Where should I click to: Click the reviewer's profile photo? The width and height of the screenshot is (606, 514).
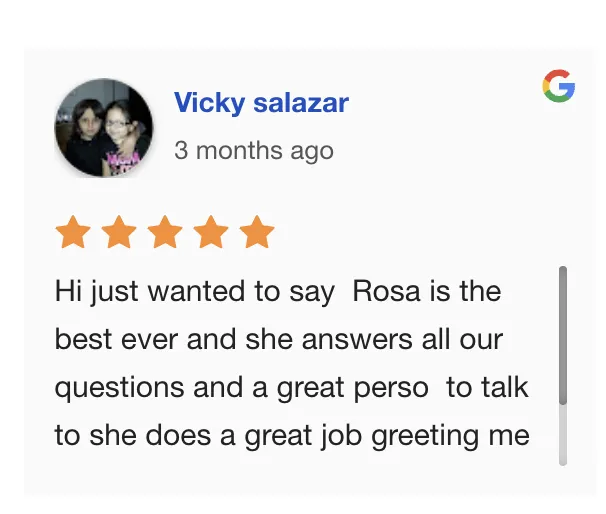pyautogui.click(x=104, y=128)
